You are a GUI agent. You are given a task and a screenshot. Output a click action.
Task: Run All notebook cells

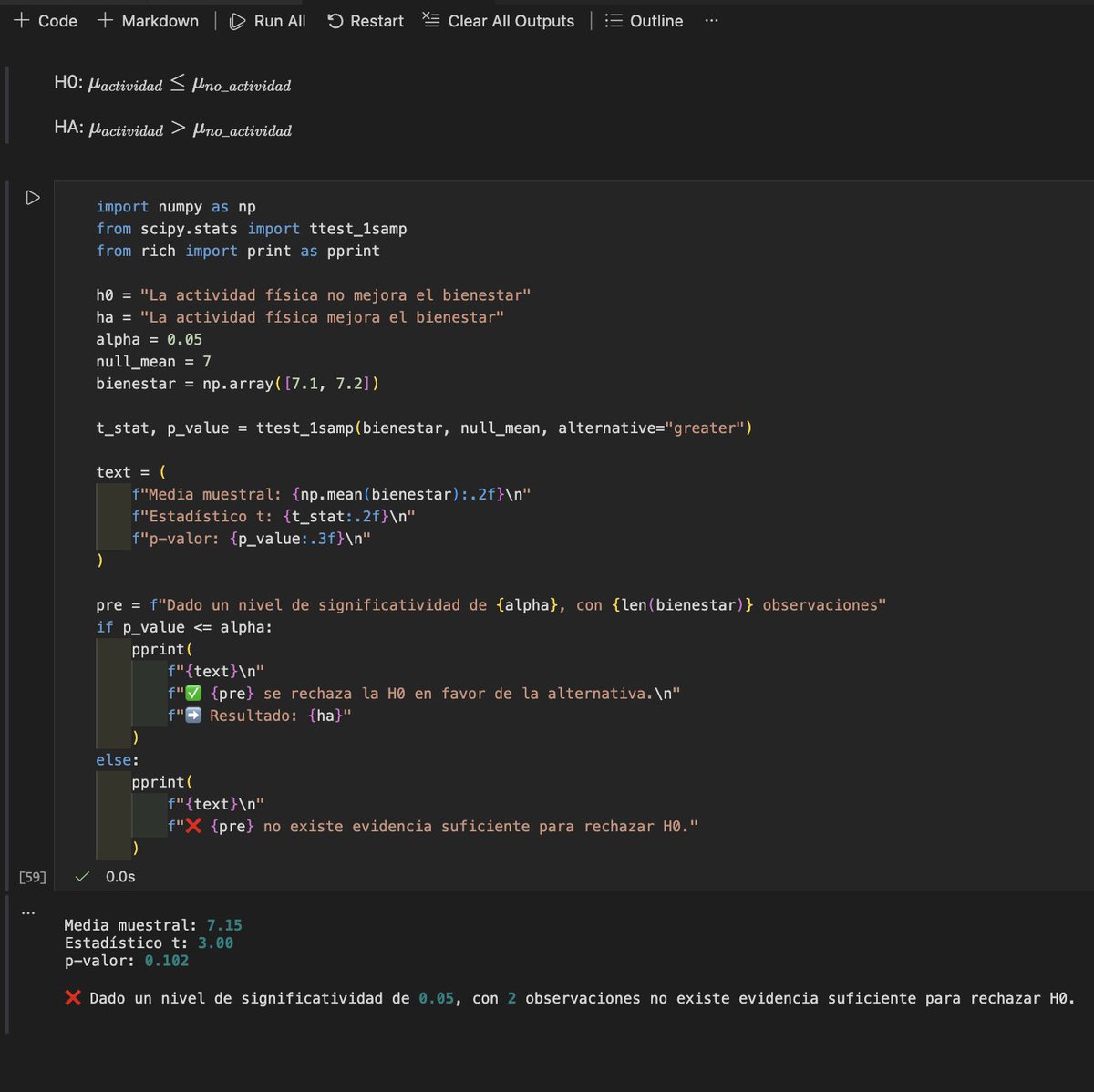(x=267, y=20)
